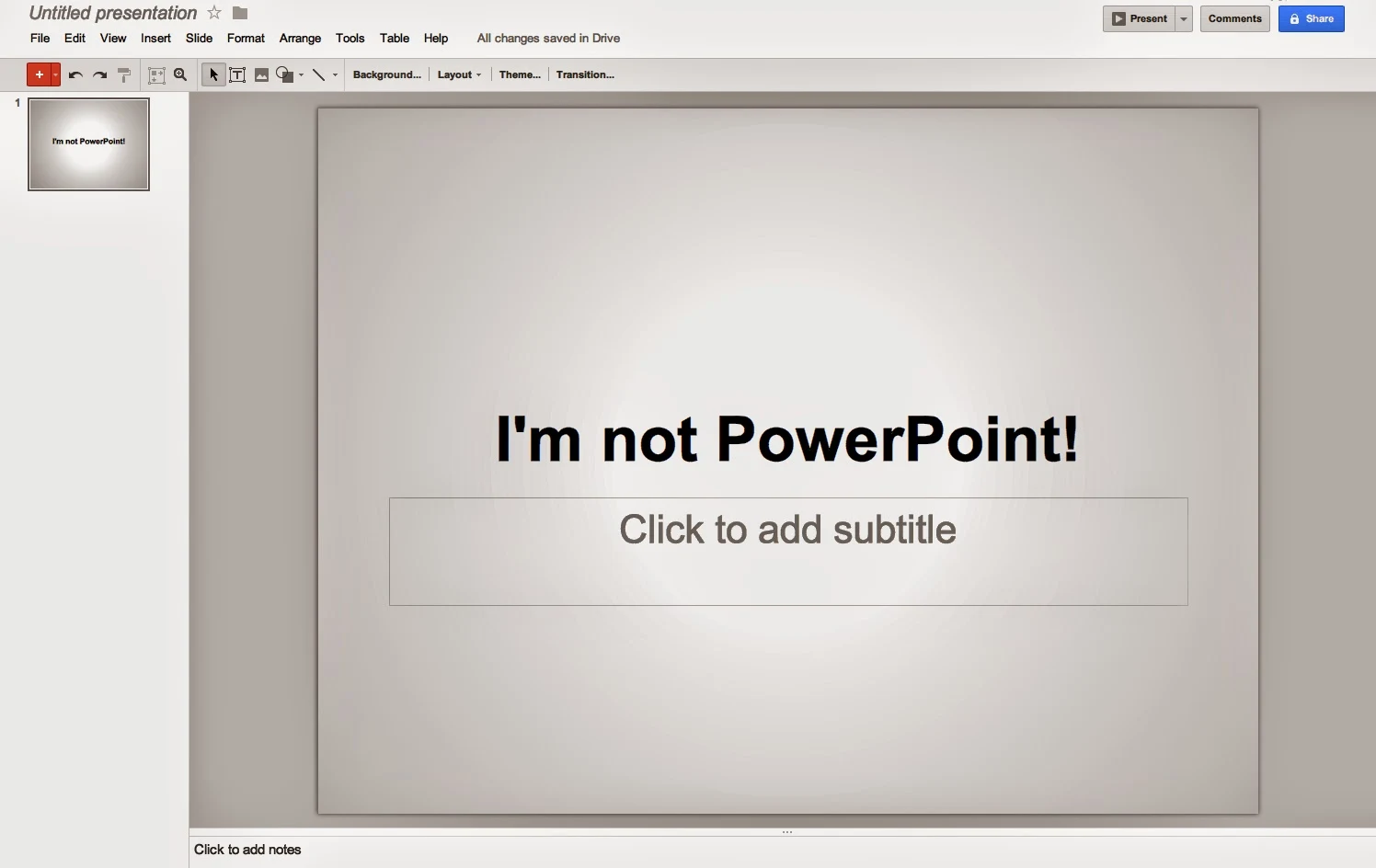Select the arrow cursor tool
The image size is (1376, 868).
[x=213, y=75]
